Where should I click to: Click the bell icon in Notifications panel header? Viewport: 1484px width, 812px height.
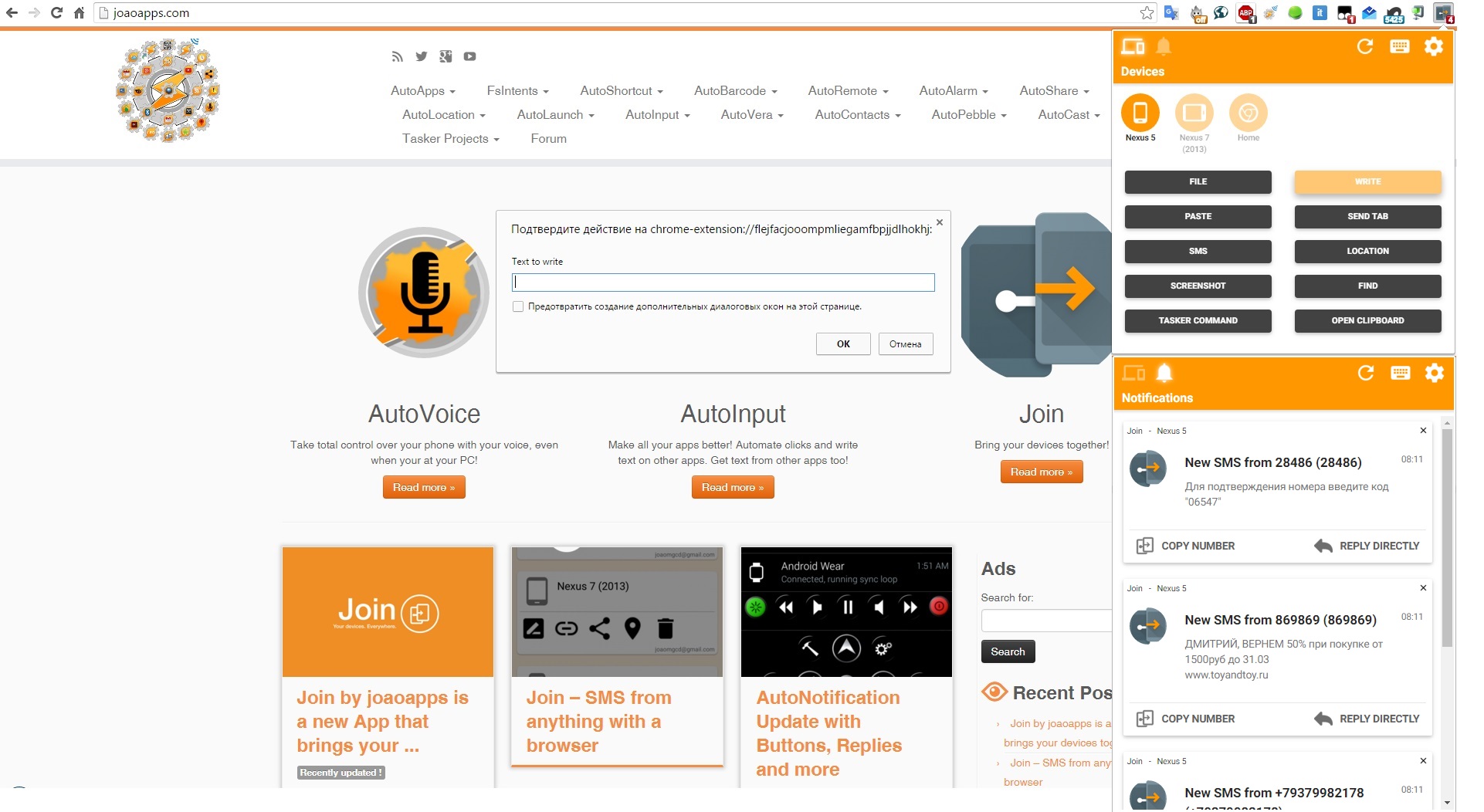[x=1164, y=373]
